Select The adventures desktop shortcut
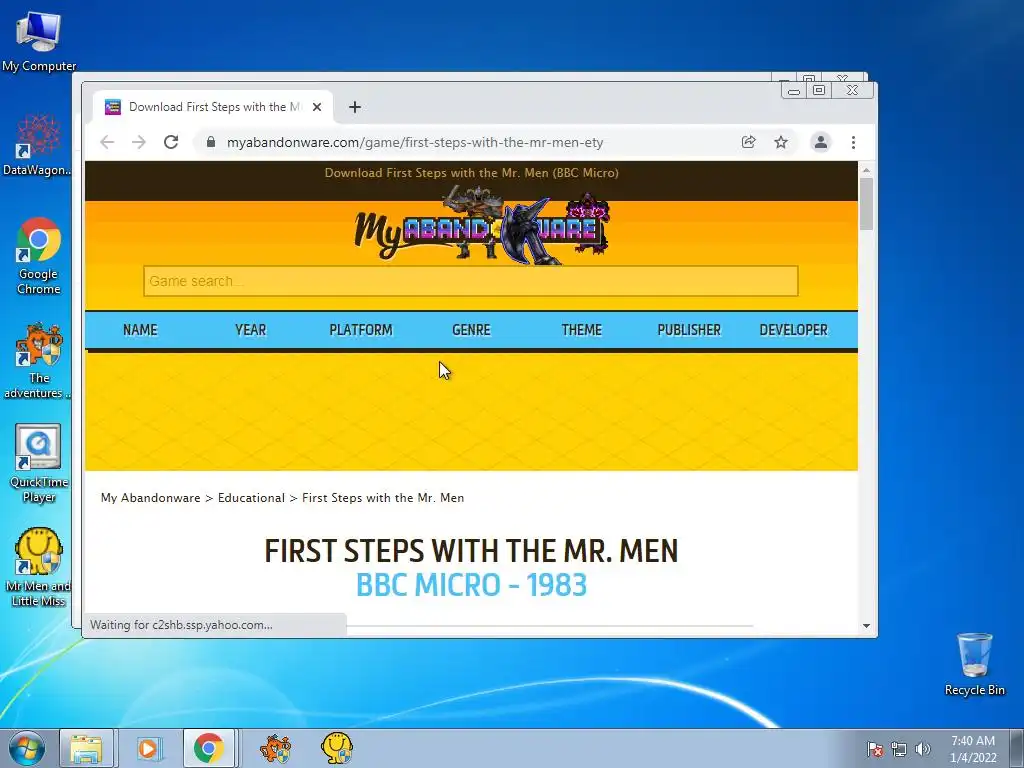The height and width of the screenshot is (768, 1024). (x=38, y=360)
